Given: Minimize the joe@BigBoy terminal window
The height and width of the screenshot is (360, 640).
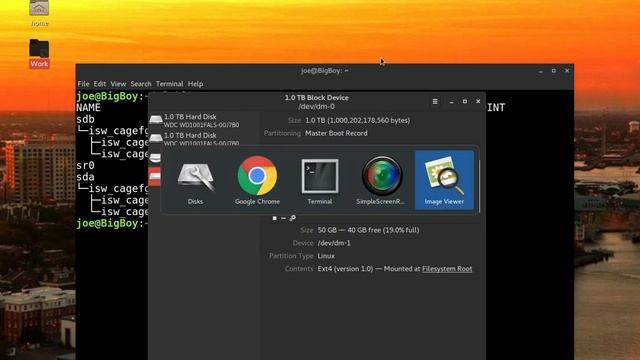Looking at the screenshot, I should click(x=540, y=71).
